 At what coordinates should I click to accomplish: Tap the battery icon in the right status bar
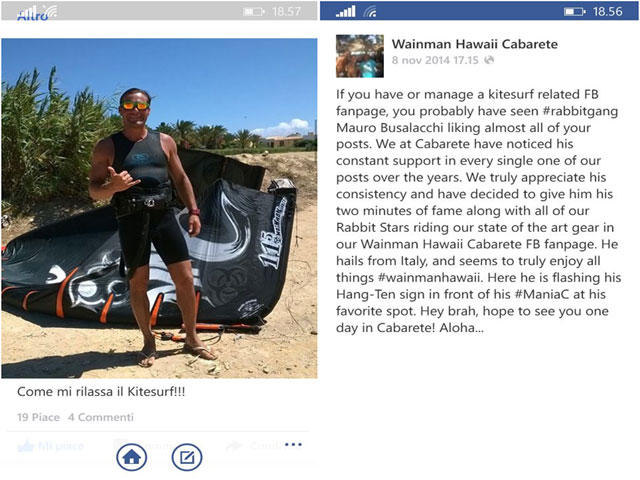[575, 11]
